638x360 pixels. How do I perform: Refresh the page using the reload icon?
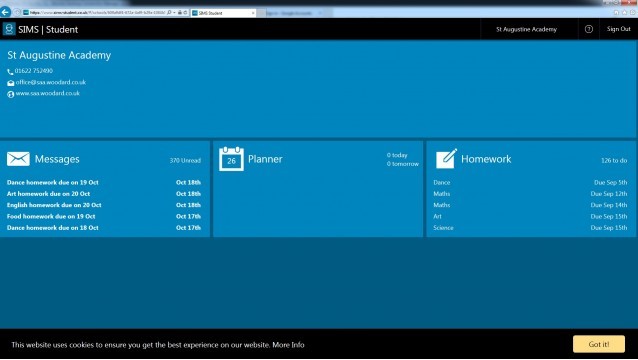(x=186, y=13)
